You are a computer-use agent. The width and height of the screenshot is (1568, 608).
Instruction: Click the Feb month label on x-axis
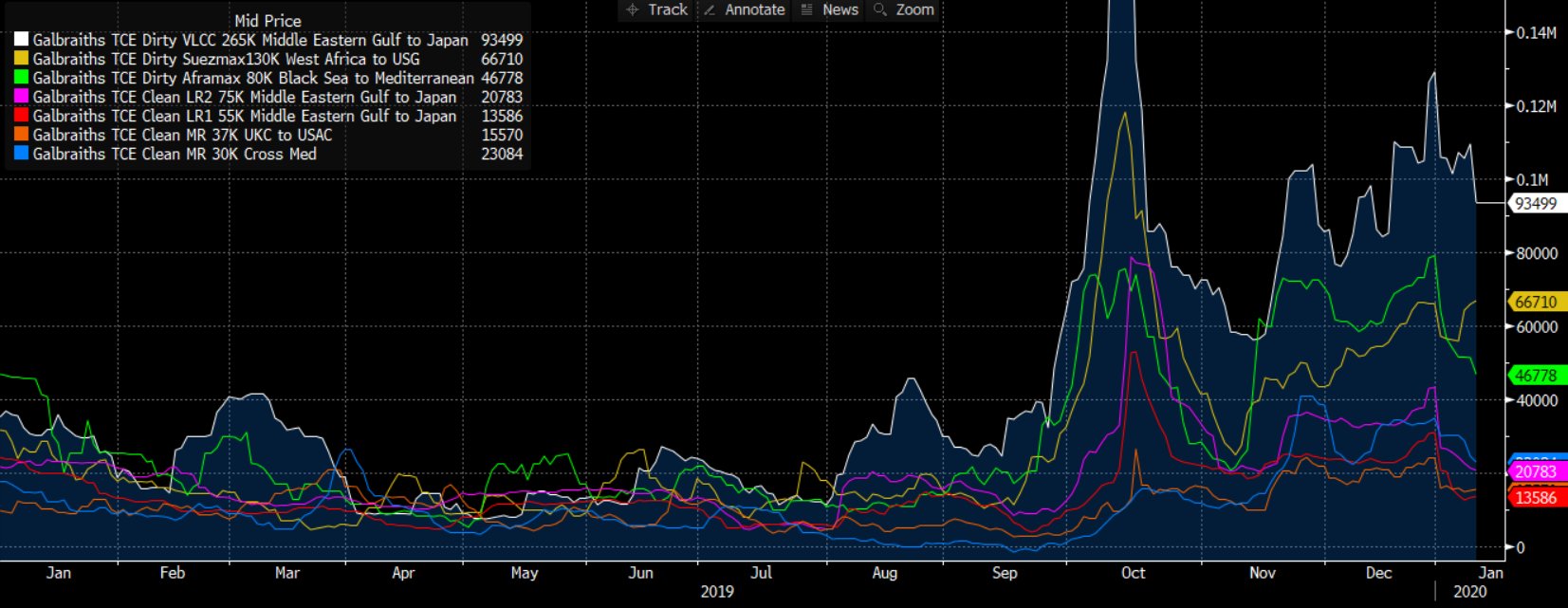click(x=173, y=573)
